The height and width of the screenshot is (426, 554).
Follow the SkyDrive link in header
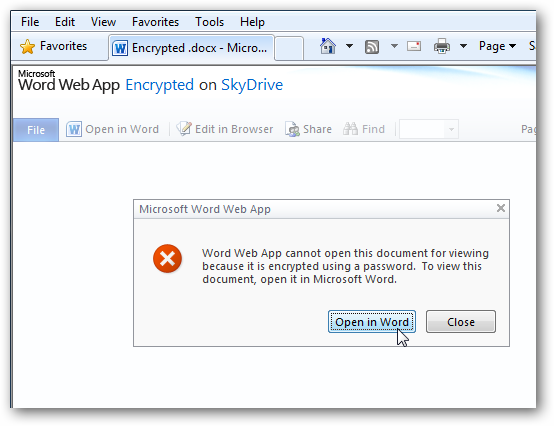pyautogui.click(x=252, y=85)
